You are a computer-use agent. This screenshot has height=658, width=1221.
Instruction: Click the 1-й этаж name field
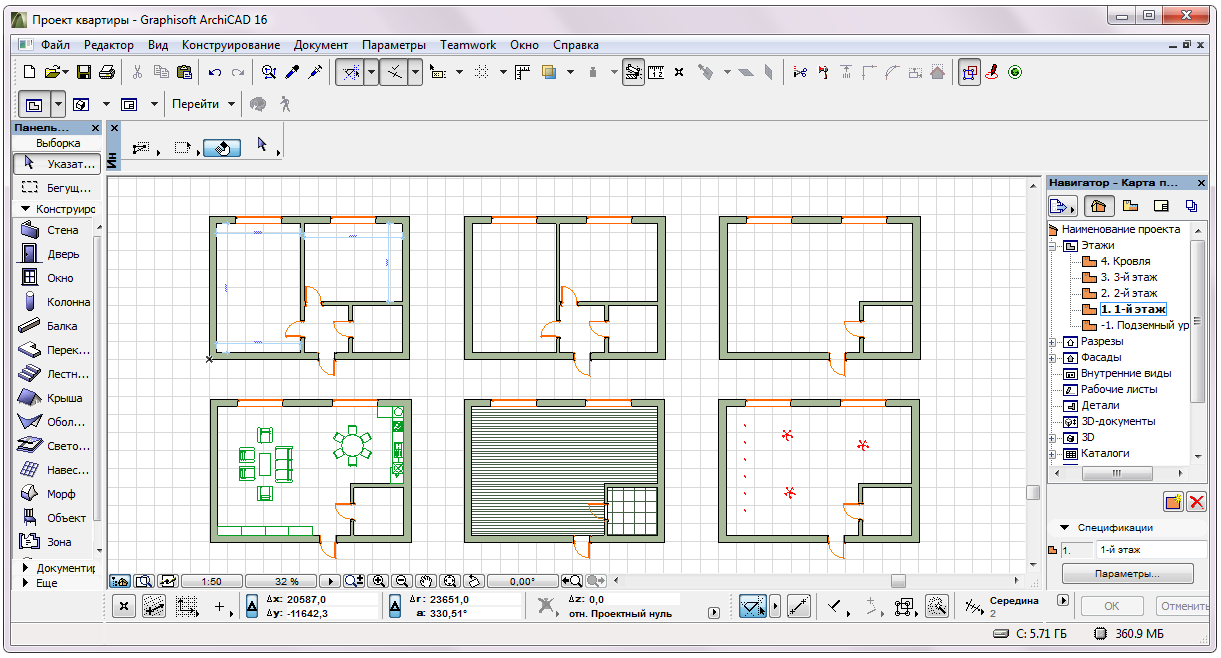pyautogui.click(x=1151, y=550)
